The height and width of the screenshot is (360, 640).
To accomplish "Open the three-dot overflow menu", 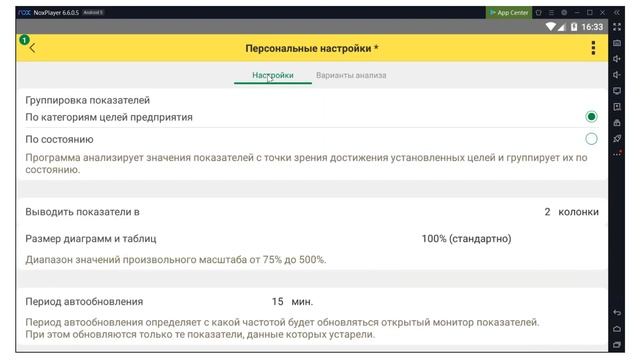I will 593,48.
